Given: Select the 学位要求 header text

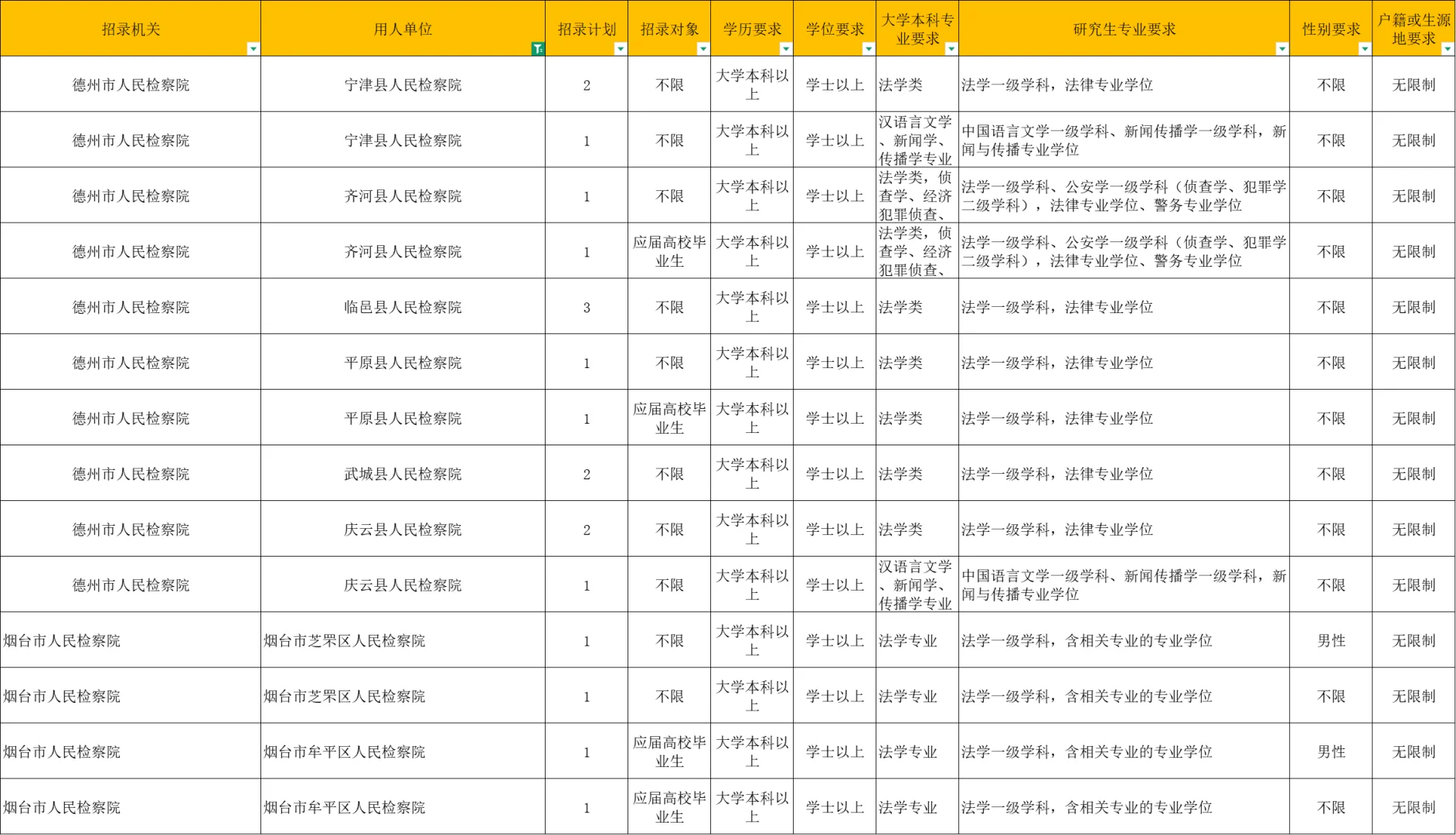Looking at the screenshot, I should coord(835,29).
